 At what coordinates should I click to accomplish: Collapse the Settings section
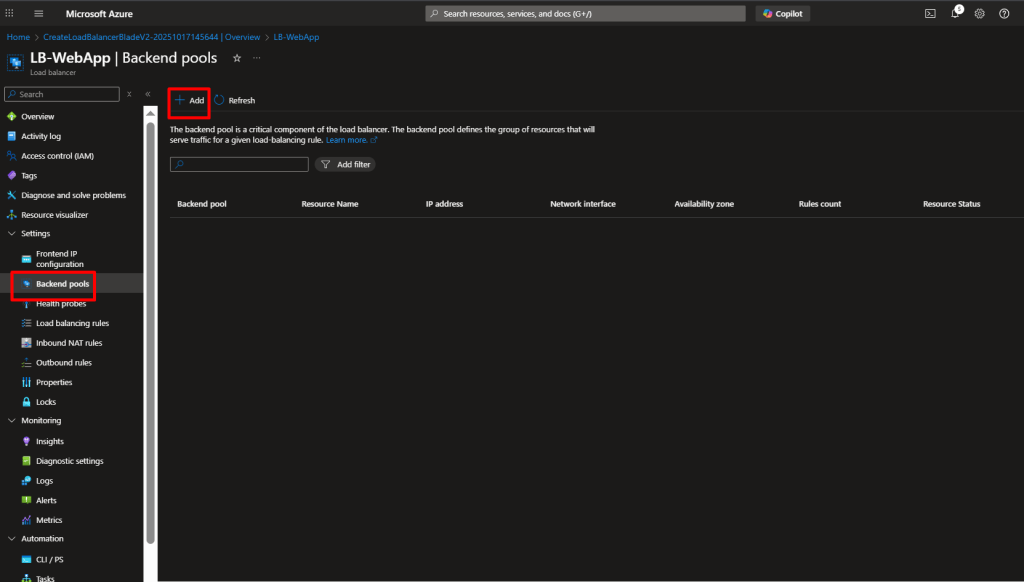(11, 234)
